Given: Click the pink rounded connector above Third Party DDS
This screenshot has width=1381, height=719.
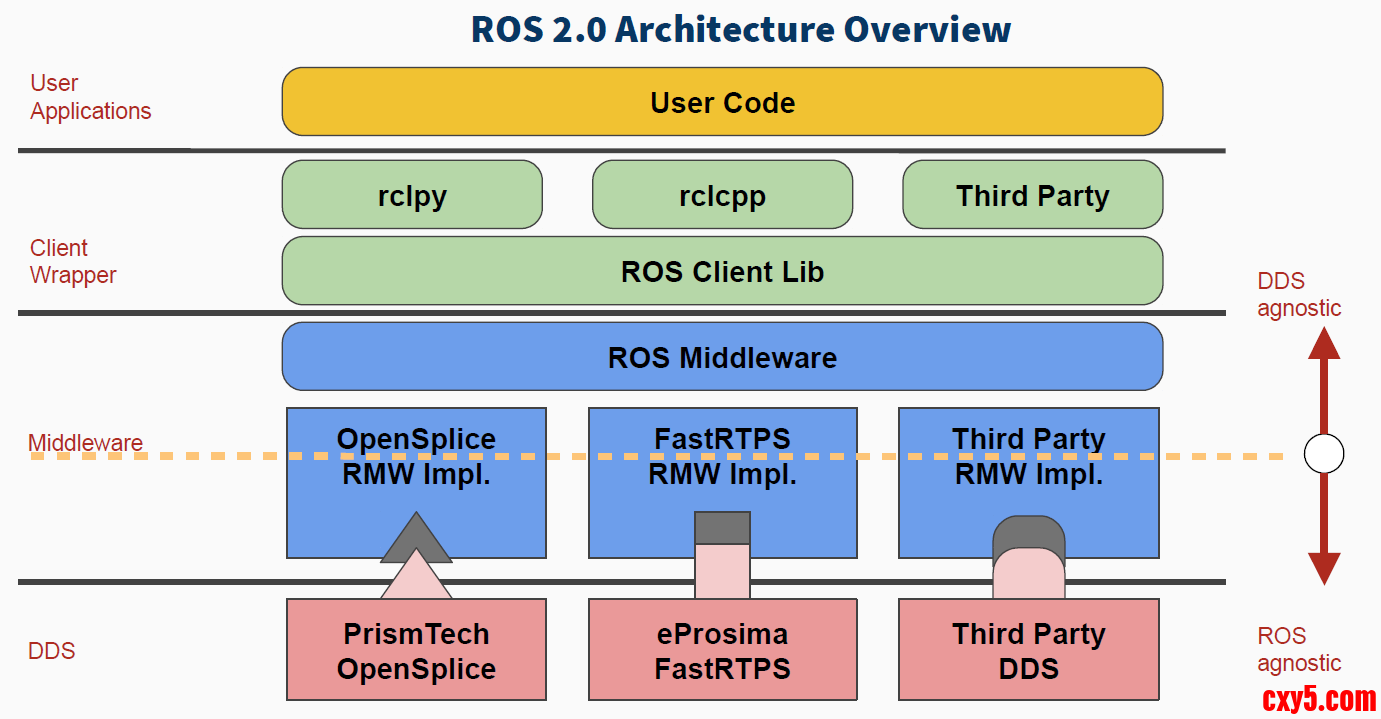Looking at the screenshot, I should 1028,575.
